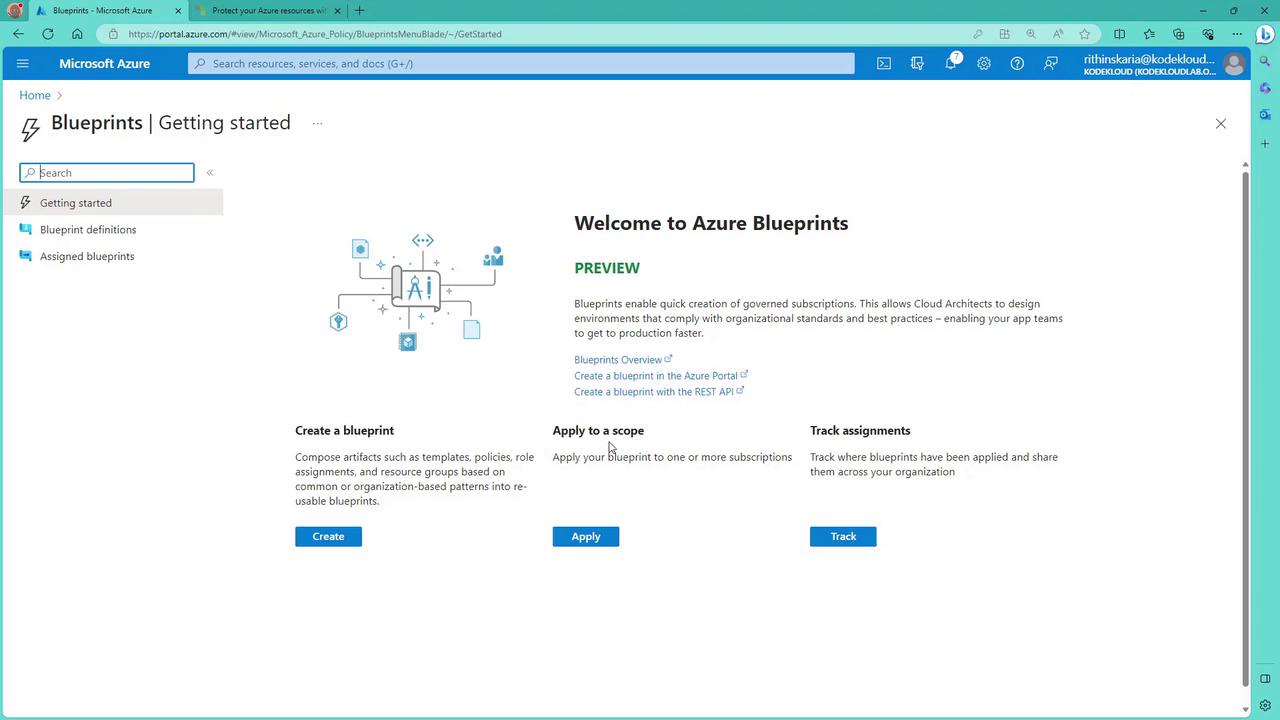Open the browser favorites list

click(1149, 34)
